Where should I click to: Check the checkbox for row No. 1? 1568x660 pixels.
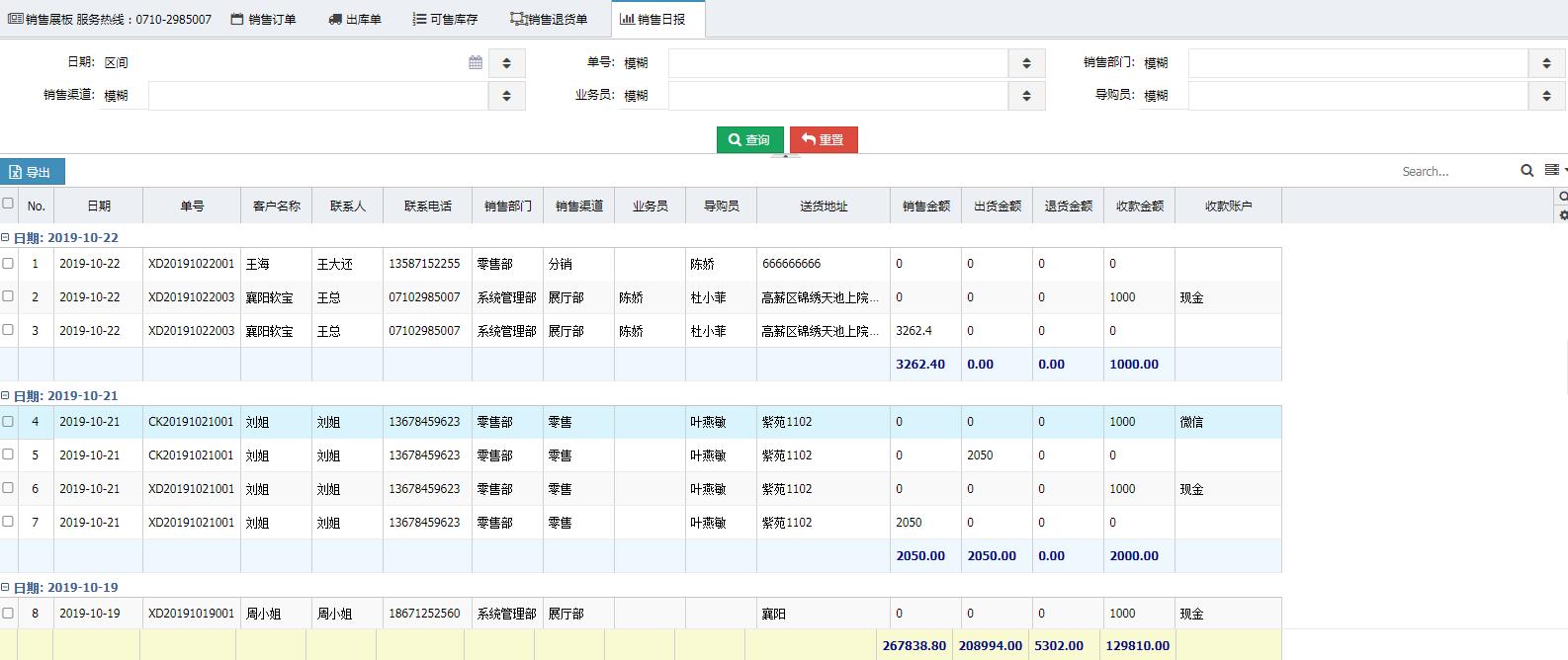click(x=8, y=263)
